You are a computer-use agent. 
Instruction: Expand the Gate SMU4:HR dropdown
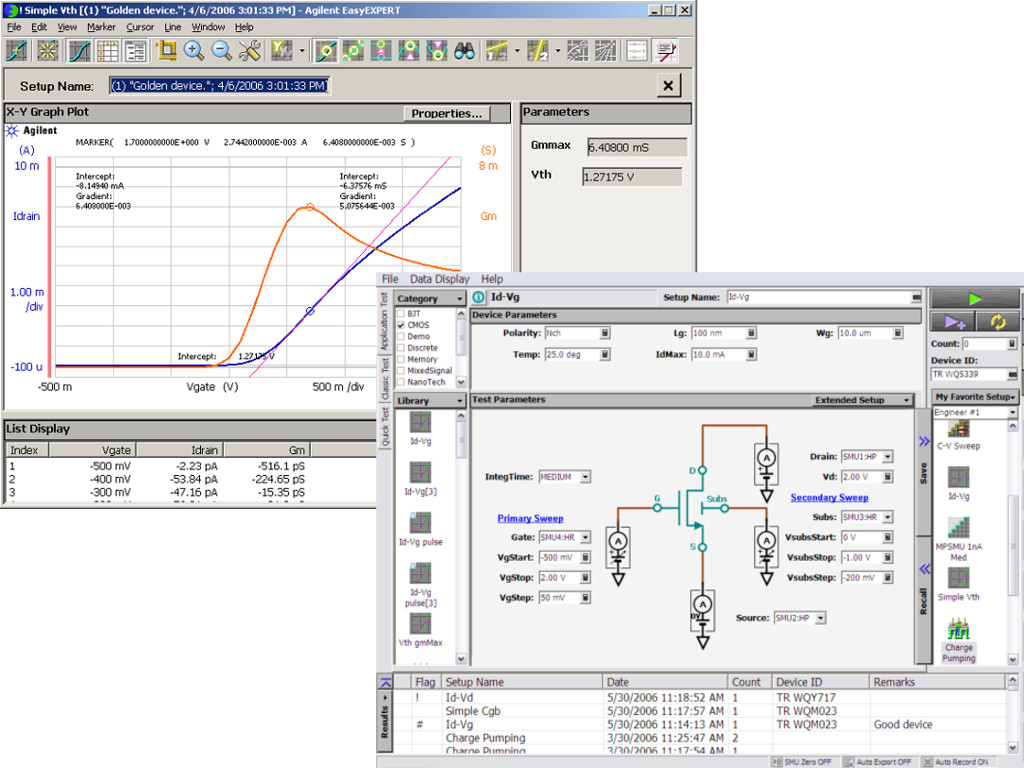coord(566,537)
